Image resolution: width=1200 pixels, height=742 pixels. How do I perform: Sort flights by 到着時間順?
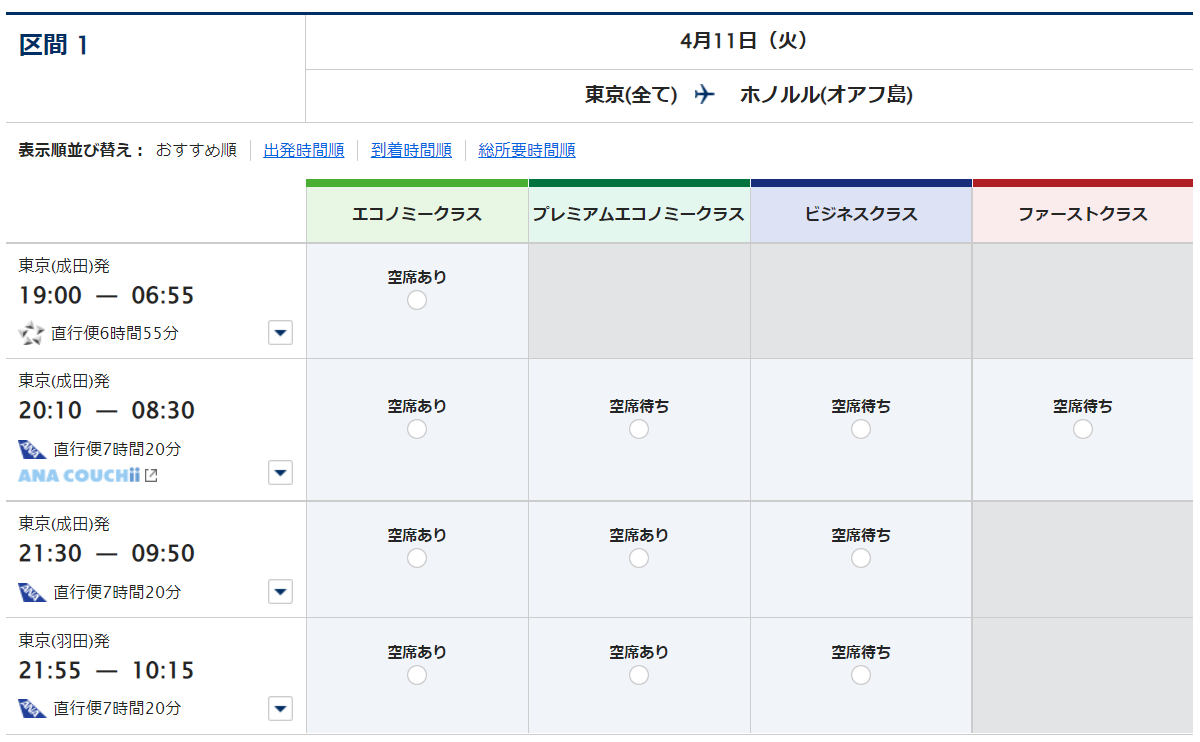click(x=411, y=151)
